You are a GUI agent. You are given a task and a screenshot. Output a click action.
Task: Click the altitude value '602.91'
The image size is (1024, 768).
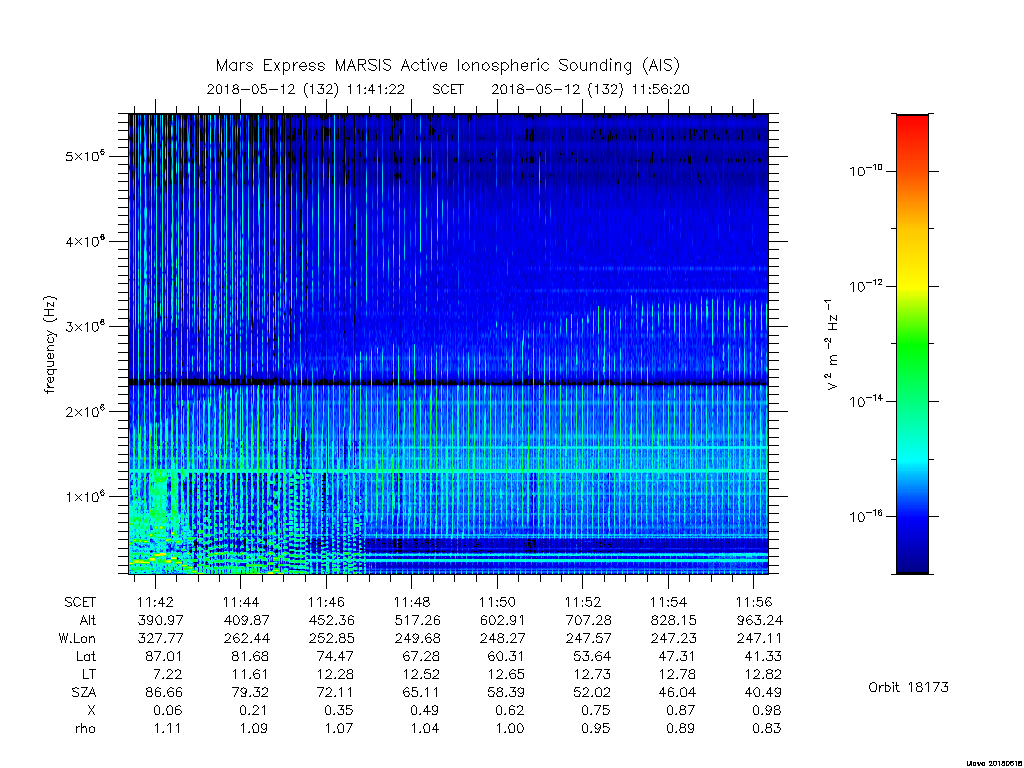tap(503, 620)
